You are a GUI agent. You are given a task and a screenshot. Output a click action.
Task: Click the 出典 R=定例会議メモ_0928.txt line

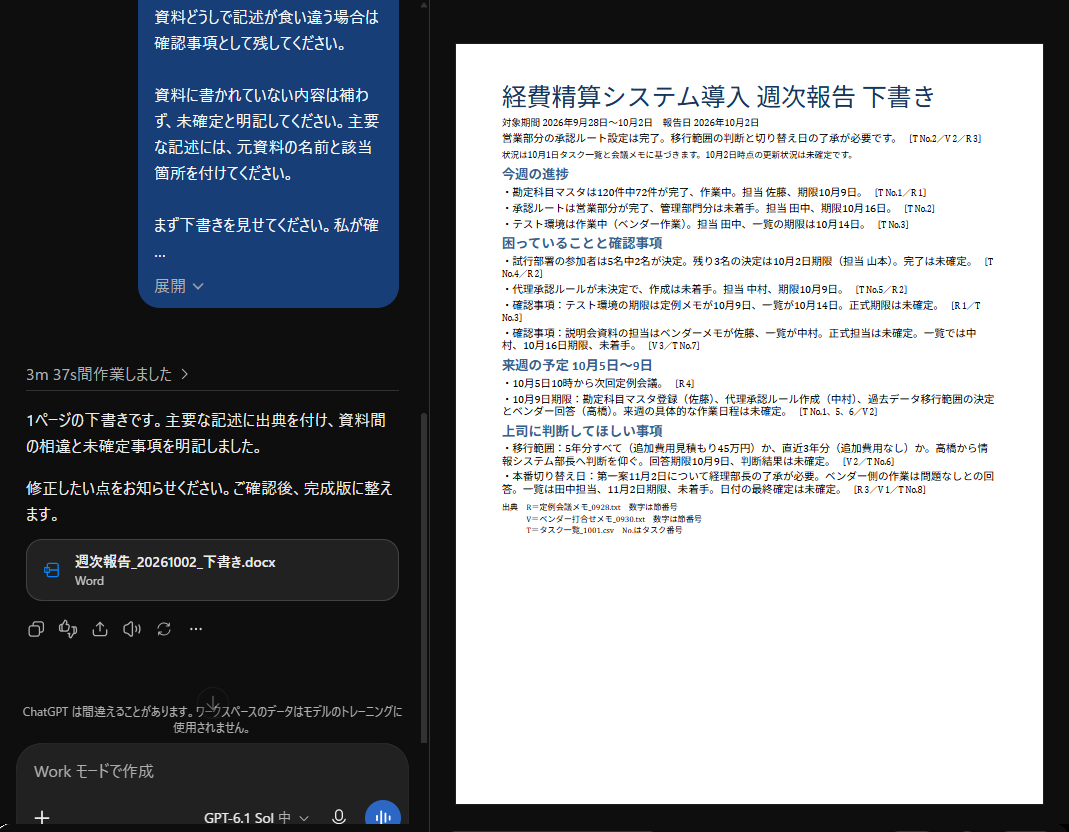tap(590, 507)
